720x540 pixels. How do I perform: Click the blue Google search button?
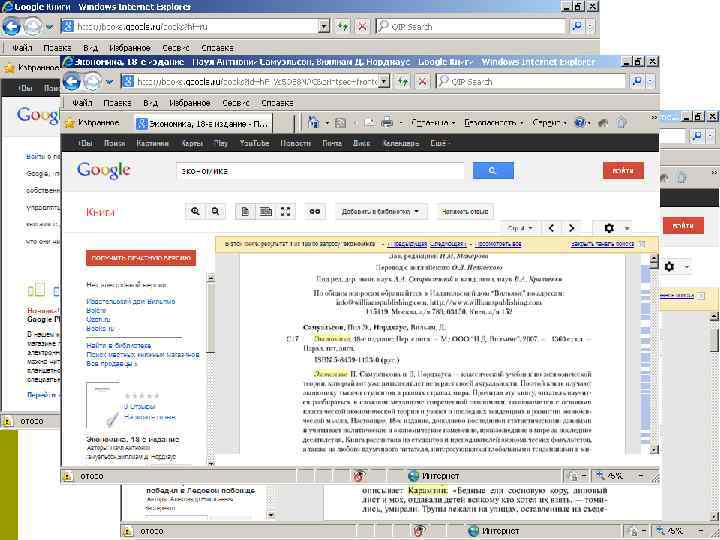click(493, 170)
